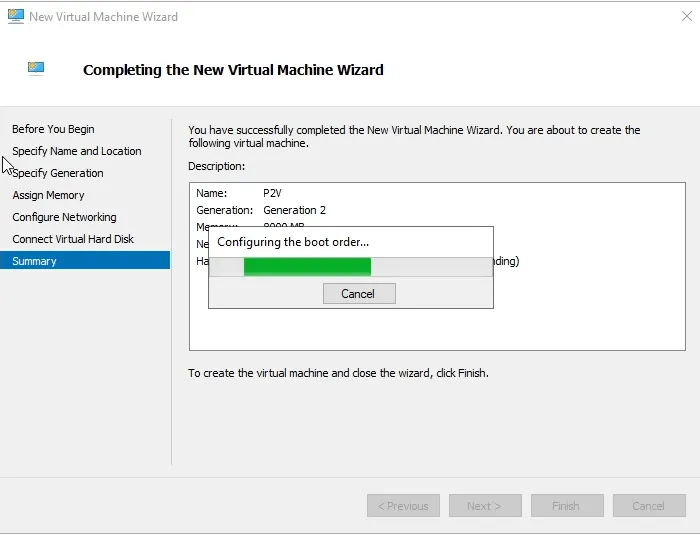
Task: Click the "Configuring the boot order..." status text
Action: click(x=293, y=242)
